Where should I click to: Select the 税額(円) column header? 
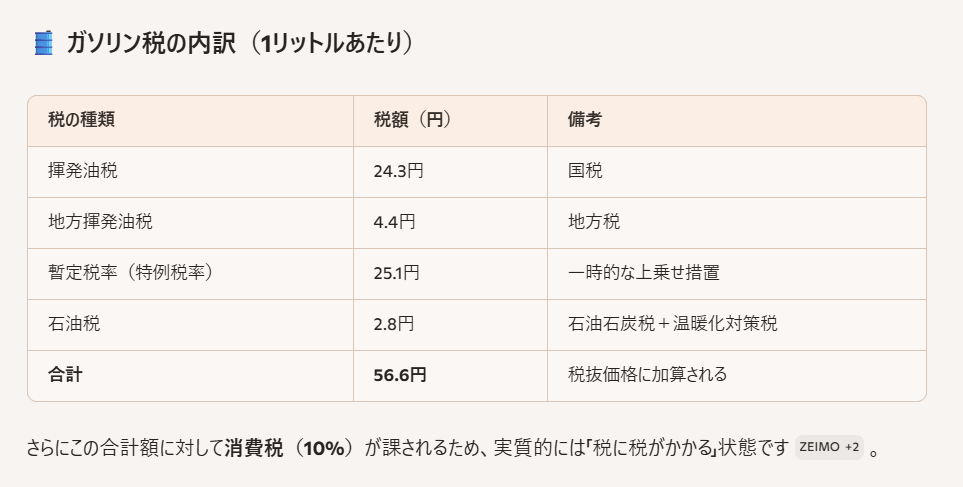[413, 120]
